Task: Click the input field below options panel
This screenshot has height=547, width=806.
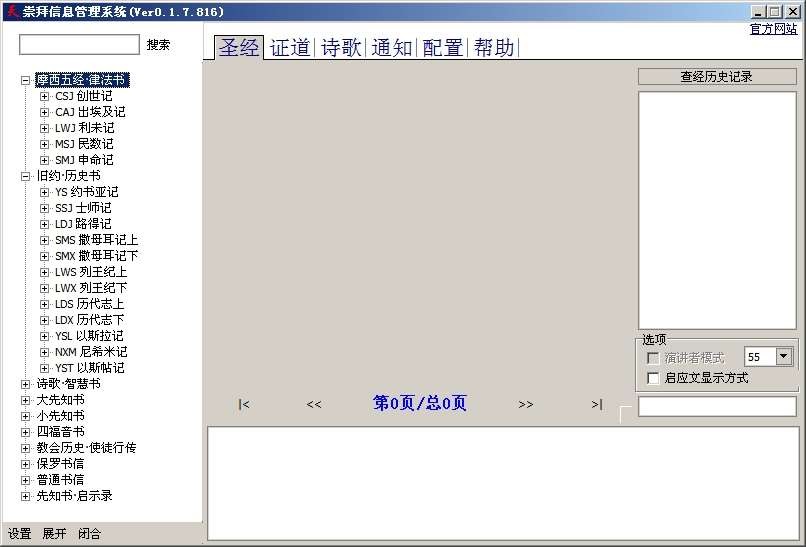Action: coord(717,406)
